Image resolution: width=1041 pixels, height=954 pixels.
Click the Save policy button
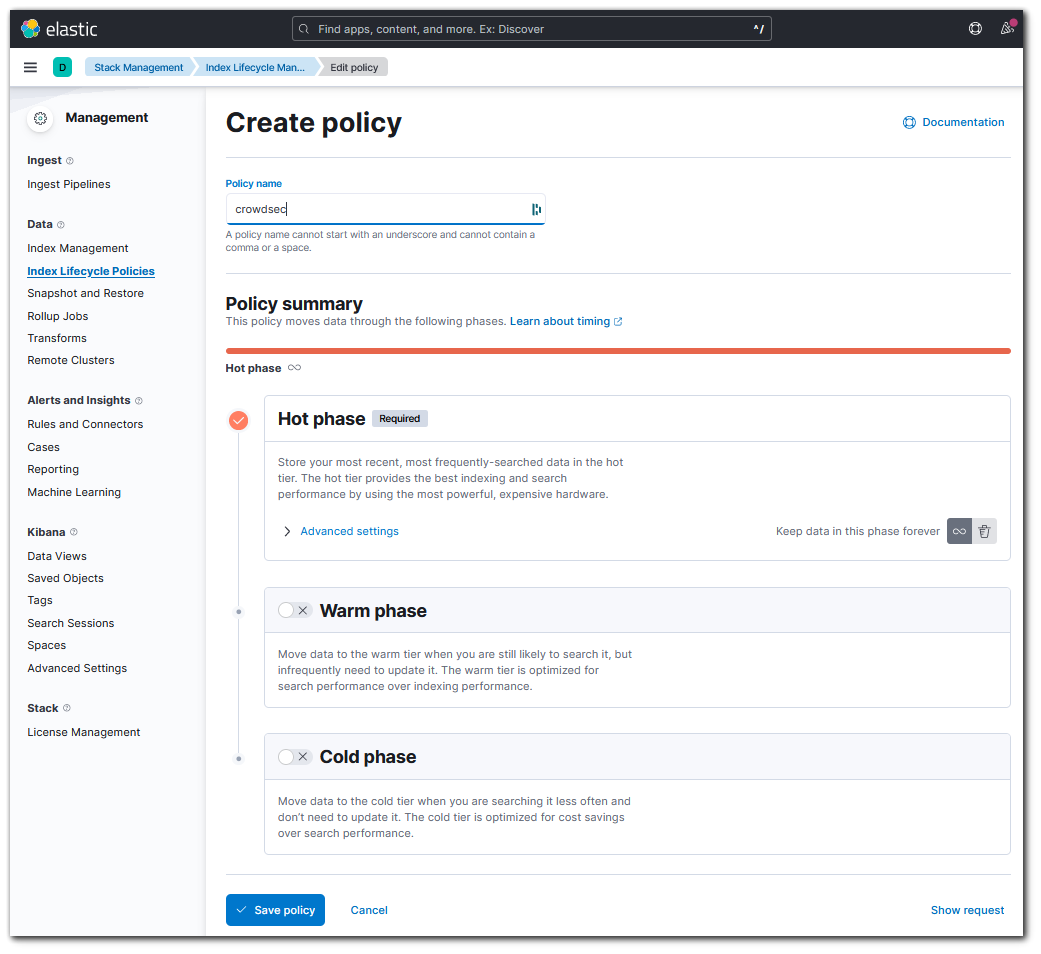[x=276, y=910]
